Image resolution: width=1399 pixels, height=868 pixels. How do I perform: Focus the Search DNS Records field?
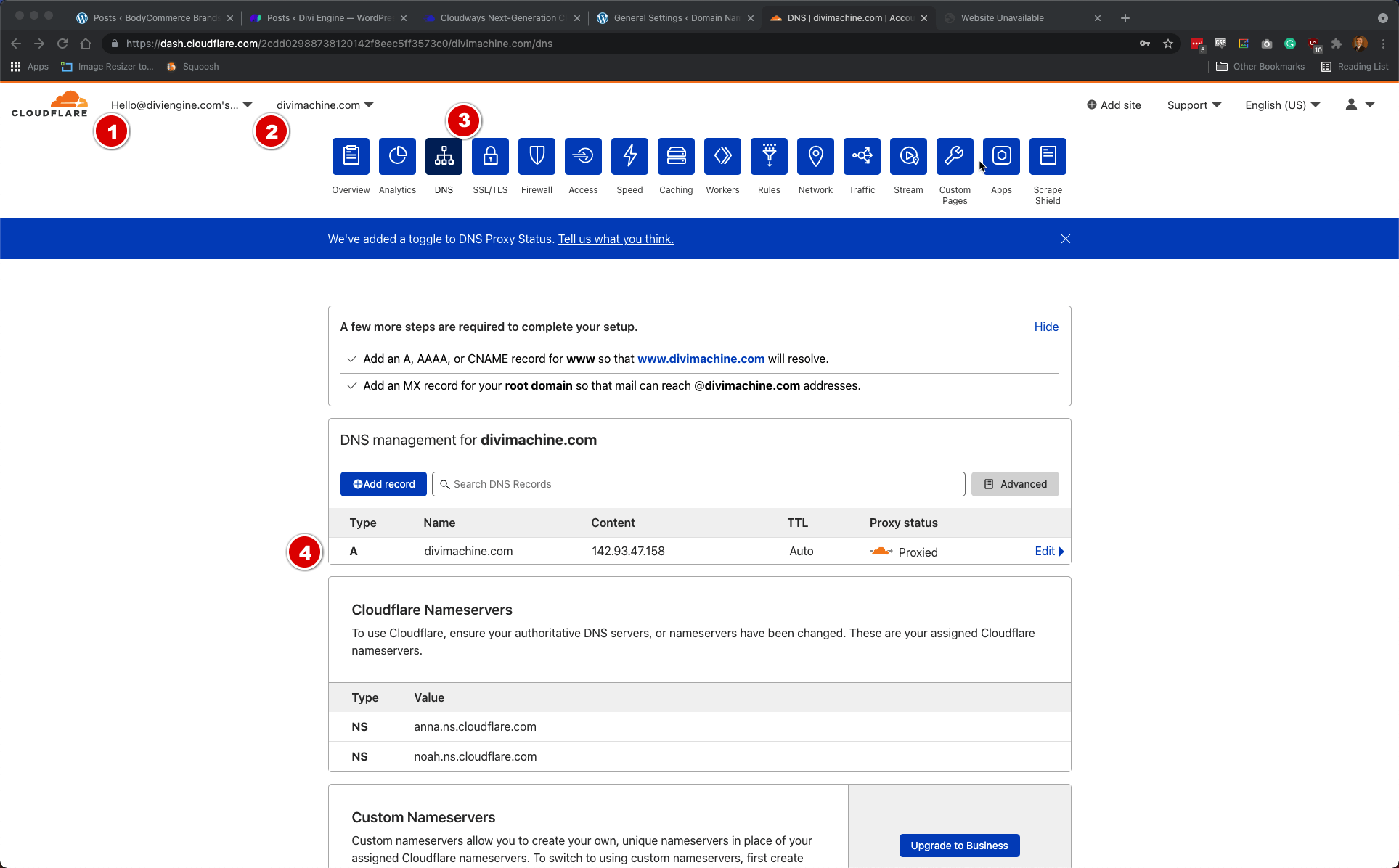tap(698, 484)
